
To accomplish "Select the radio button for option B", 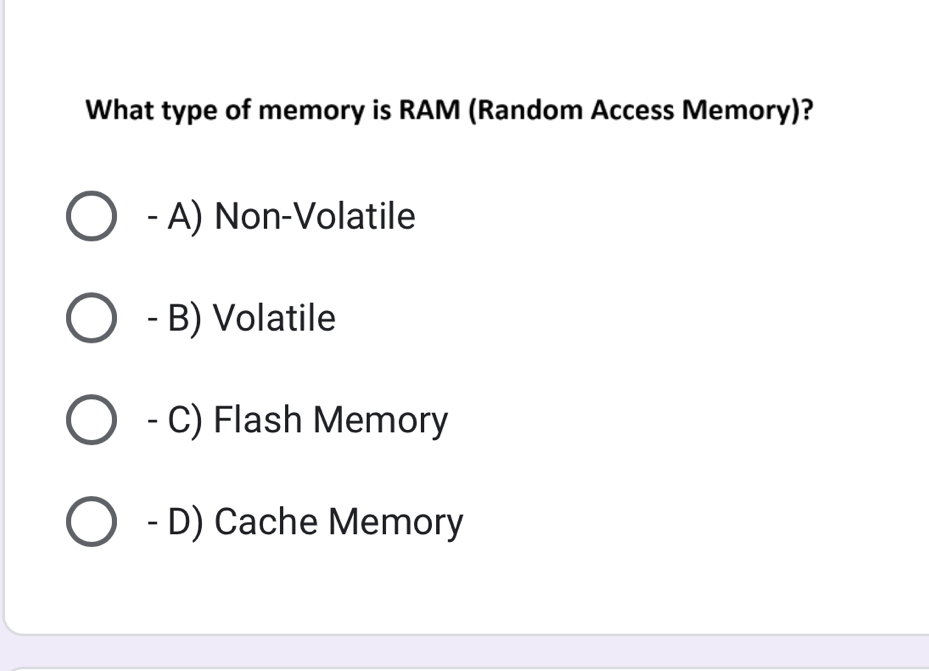I will 92,319.
